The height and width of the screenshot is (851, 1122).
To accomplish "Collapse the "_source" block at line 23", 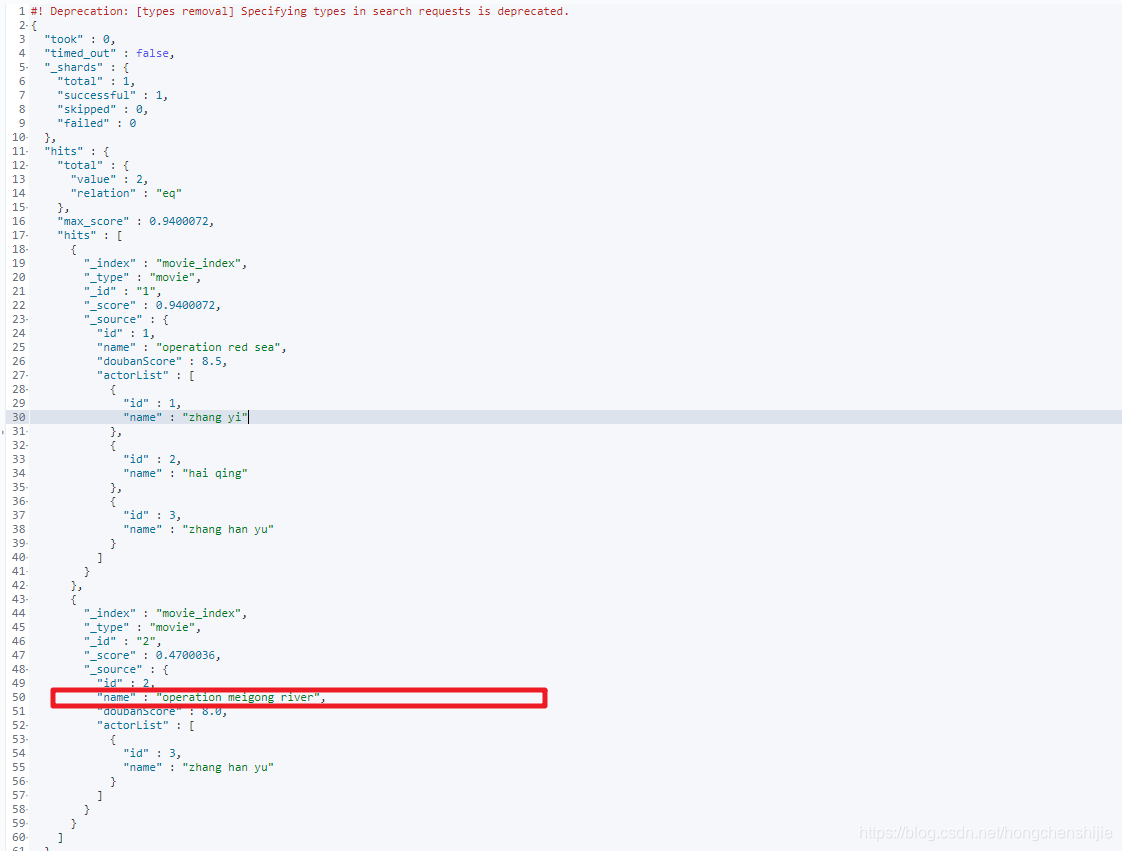I will pyautogui.click(x=27, y=319).
